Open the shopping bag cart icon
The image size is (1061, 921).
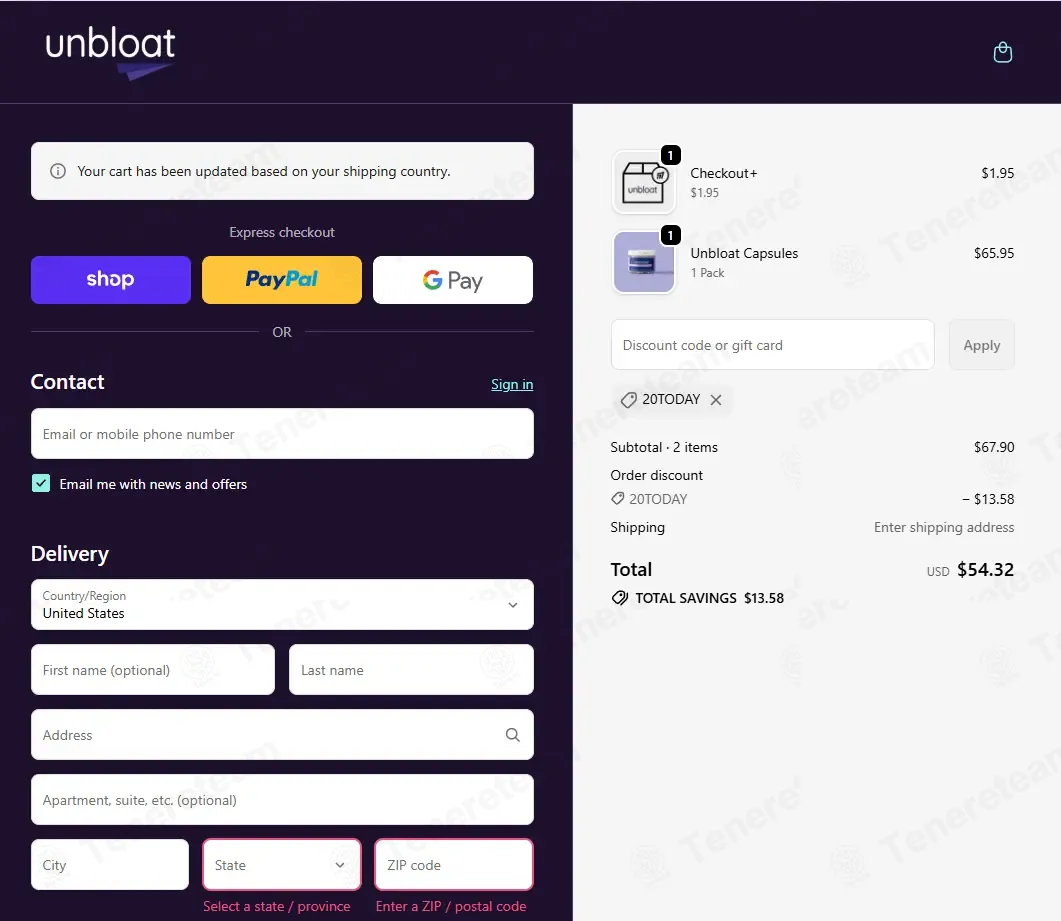[x=1002, y=52]
